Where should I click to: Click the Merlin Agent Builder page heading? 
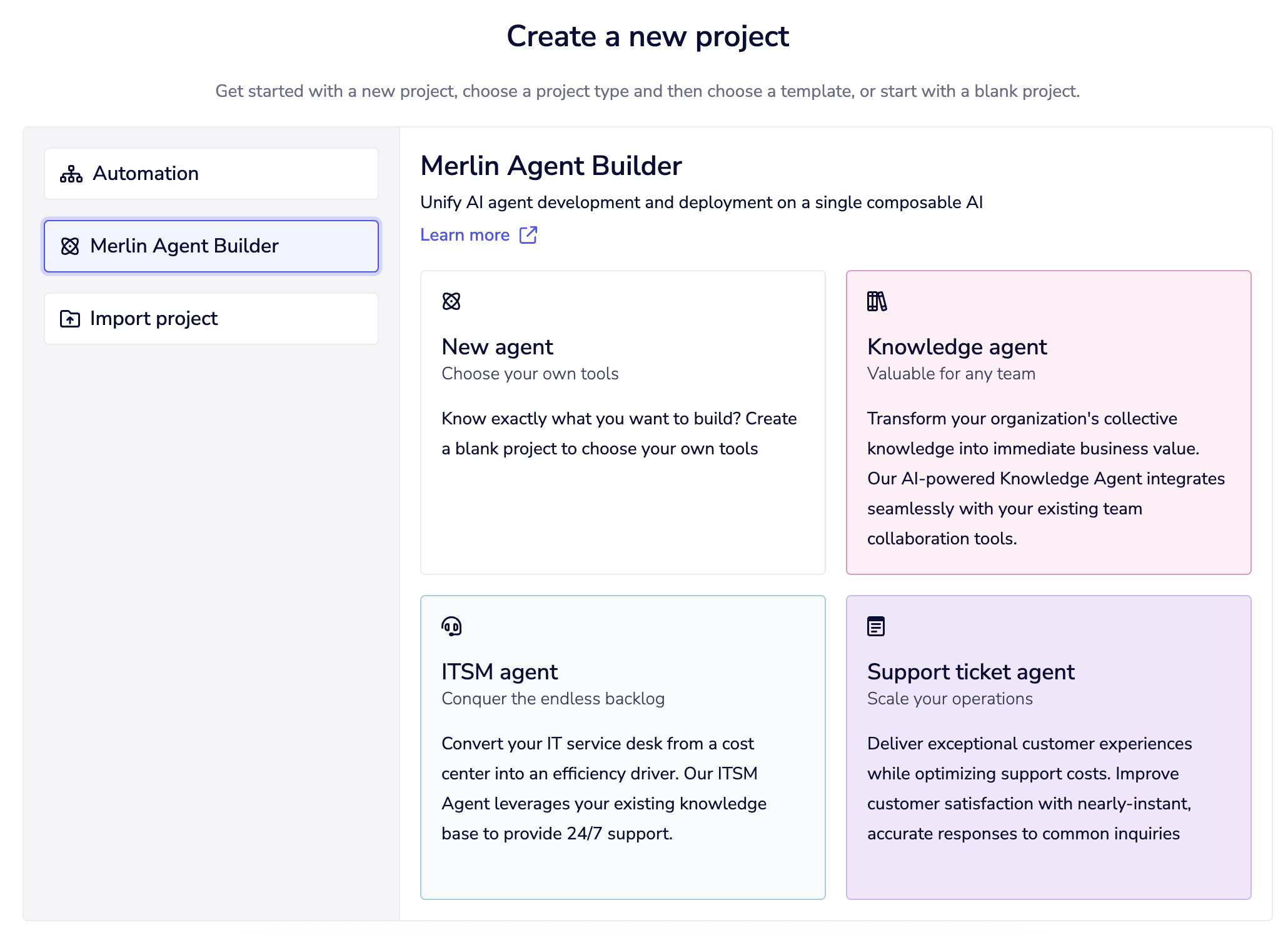click(x=551, y=166)
